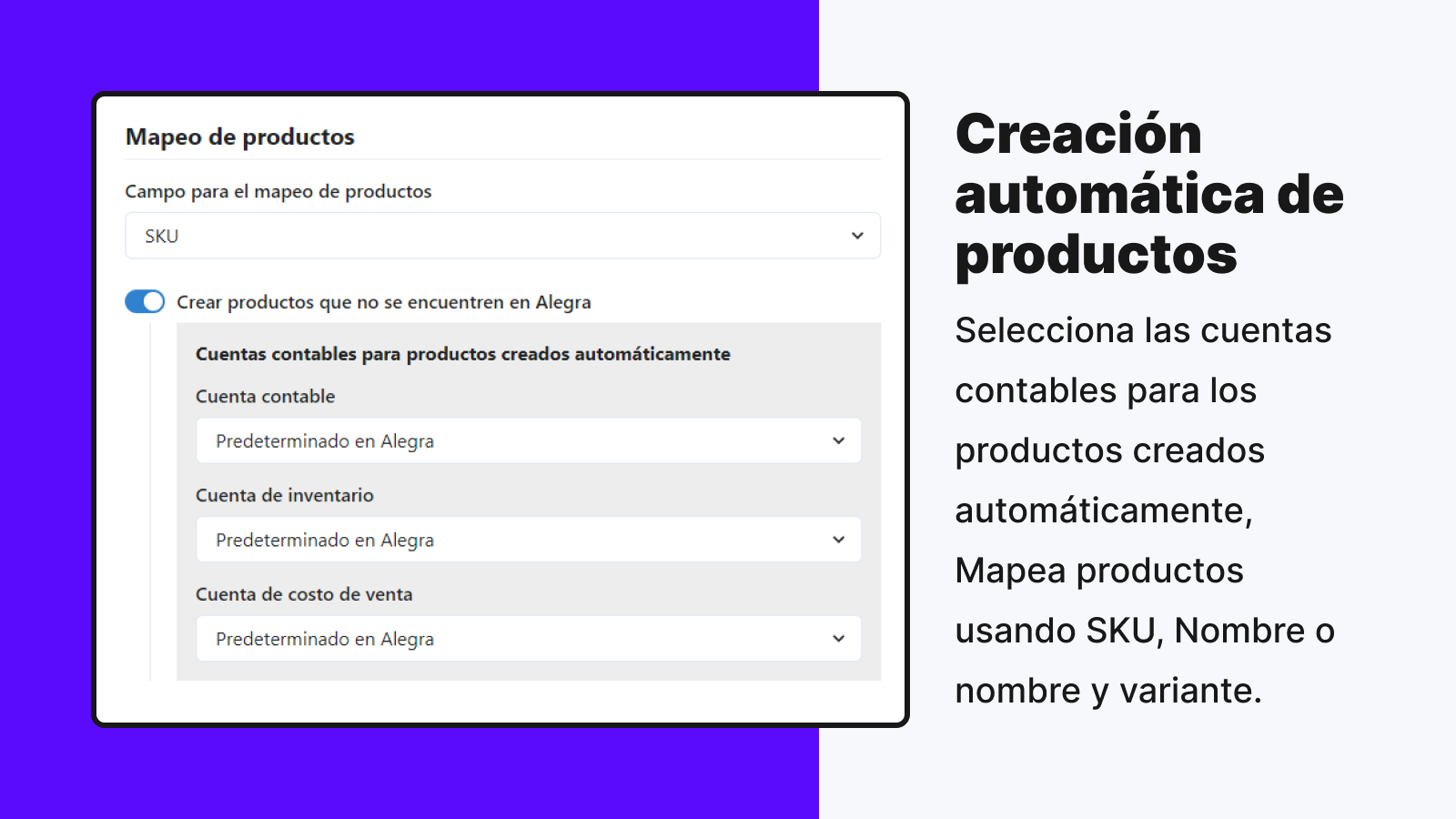Screen dimensions: 1456x819
Task: Expand the Cuenta de costo de venta dropdown
Action: pos(528,639)
